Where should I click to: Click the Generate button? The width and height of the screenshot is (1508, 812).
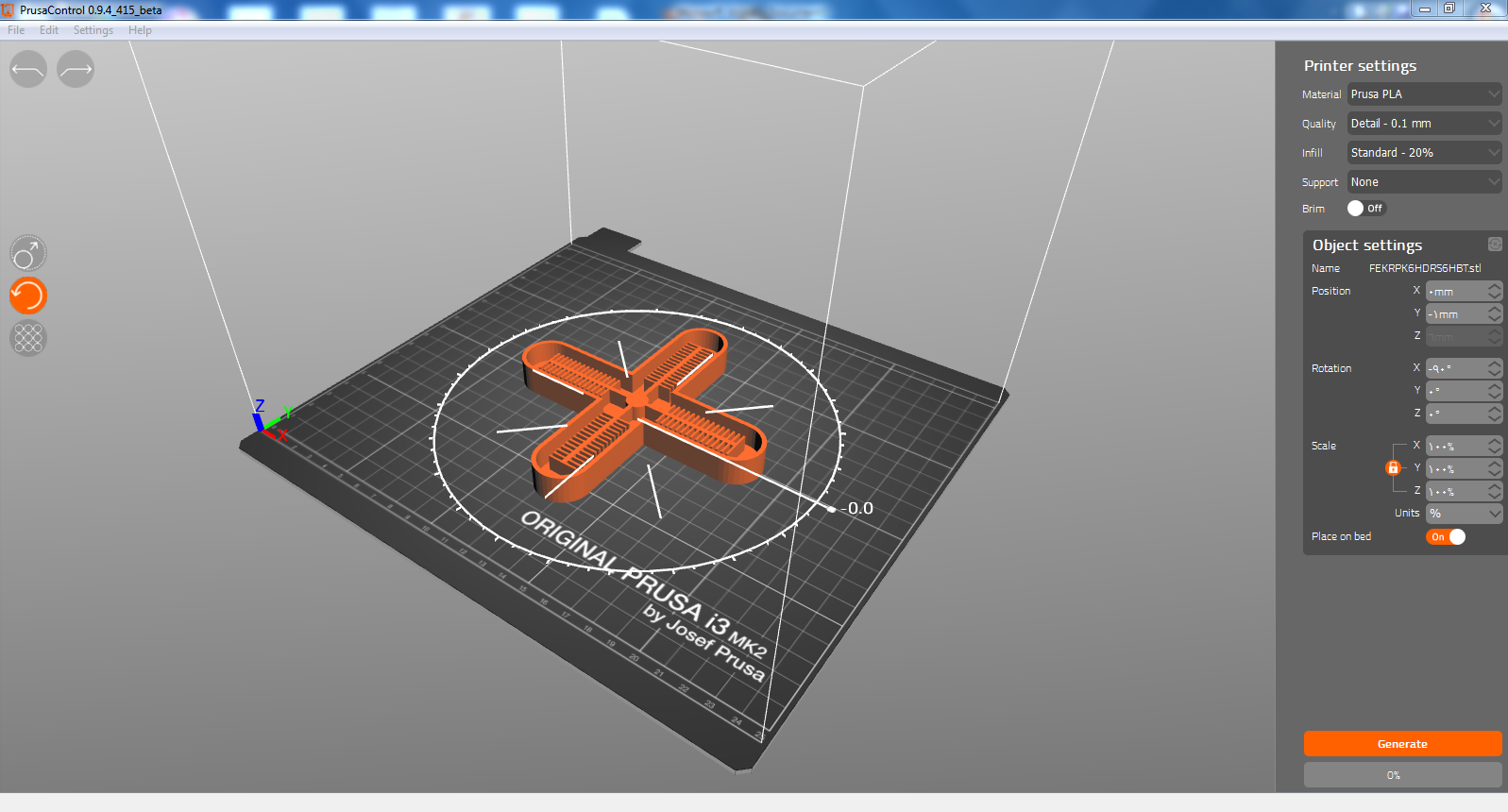(1402, 744)
